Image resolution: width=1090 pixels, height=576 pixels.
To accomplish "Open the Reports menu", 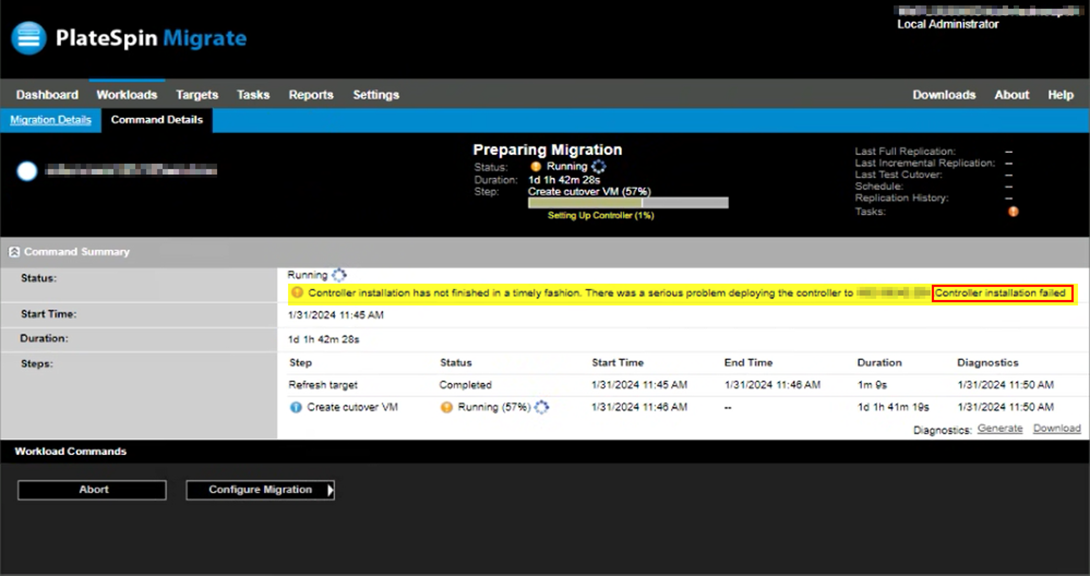I will coord(311,94).
